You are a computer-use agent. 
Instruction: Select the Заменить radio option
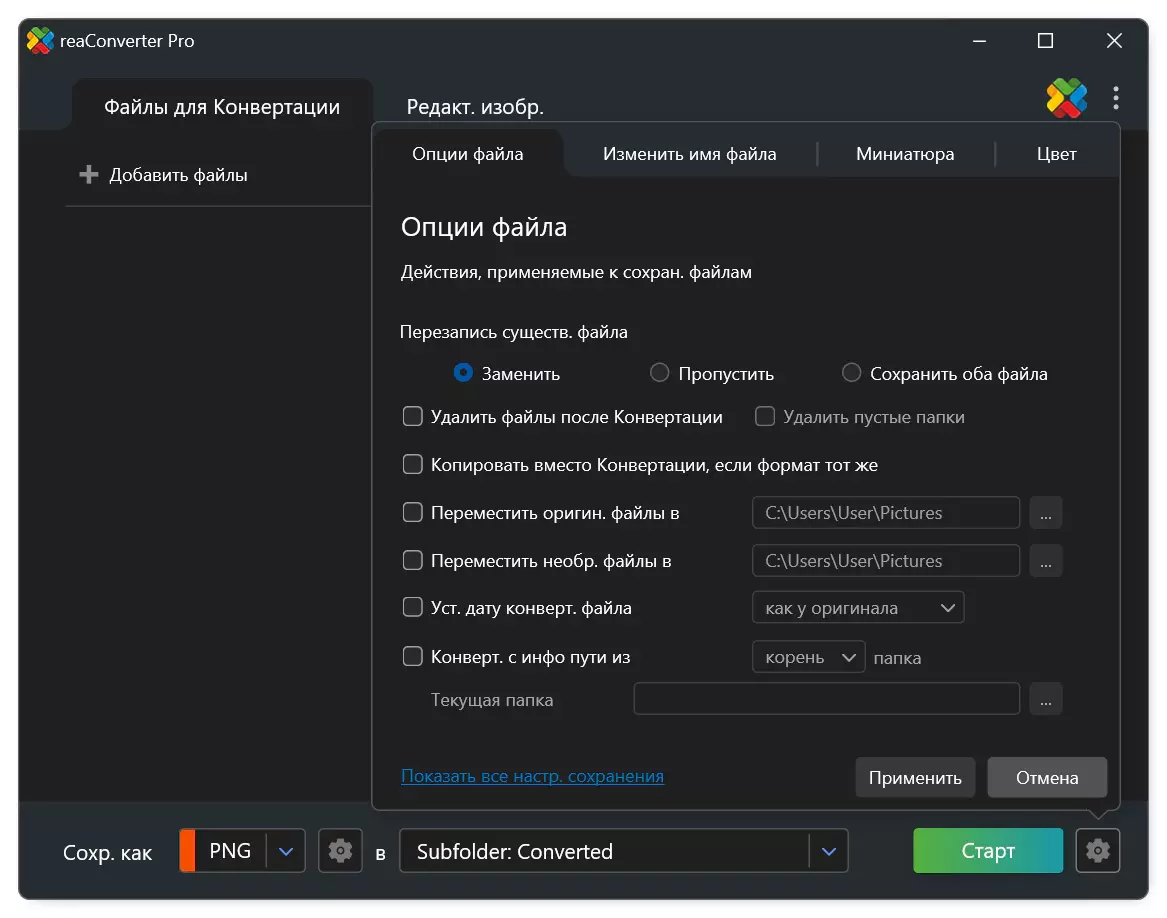click(463, 372)
